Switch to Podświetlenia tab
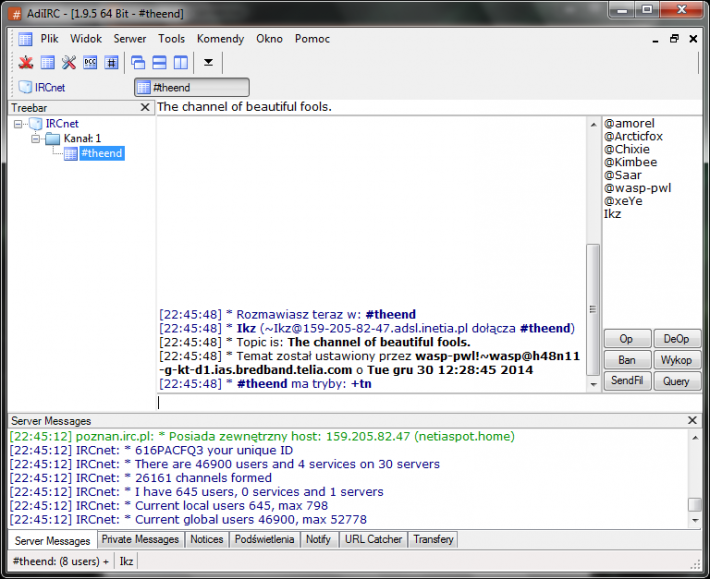 [264, 539]
